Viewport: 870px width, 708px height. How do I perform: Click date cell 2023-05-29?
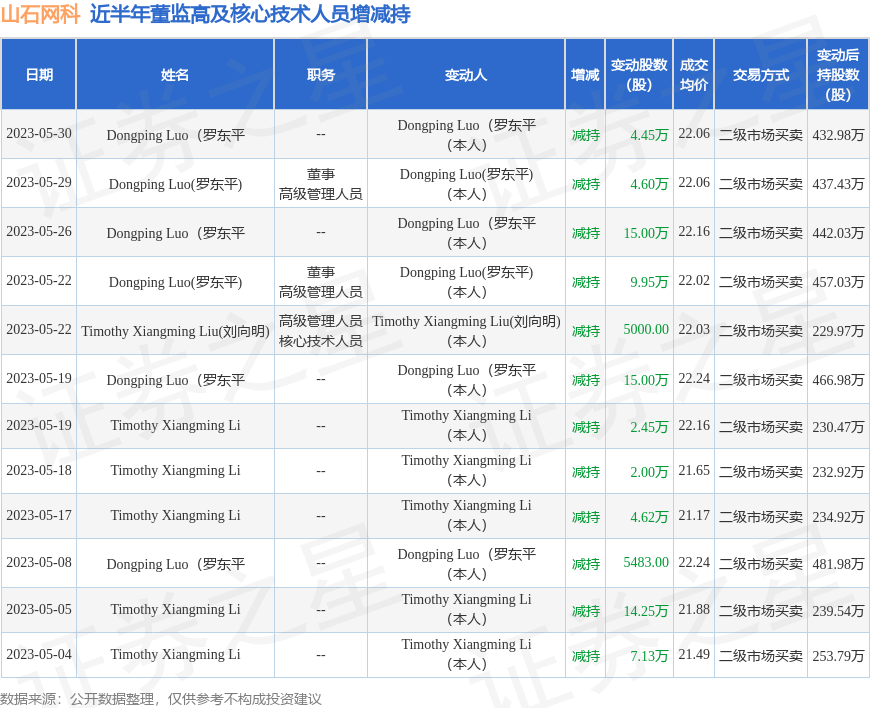pyautogui.click(x=39, y=183)
